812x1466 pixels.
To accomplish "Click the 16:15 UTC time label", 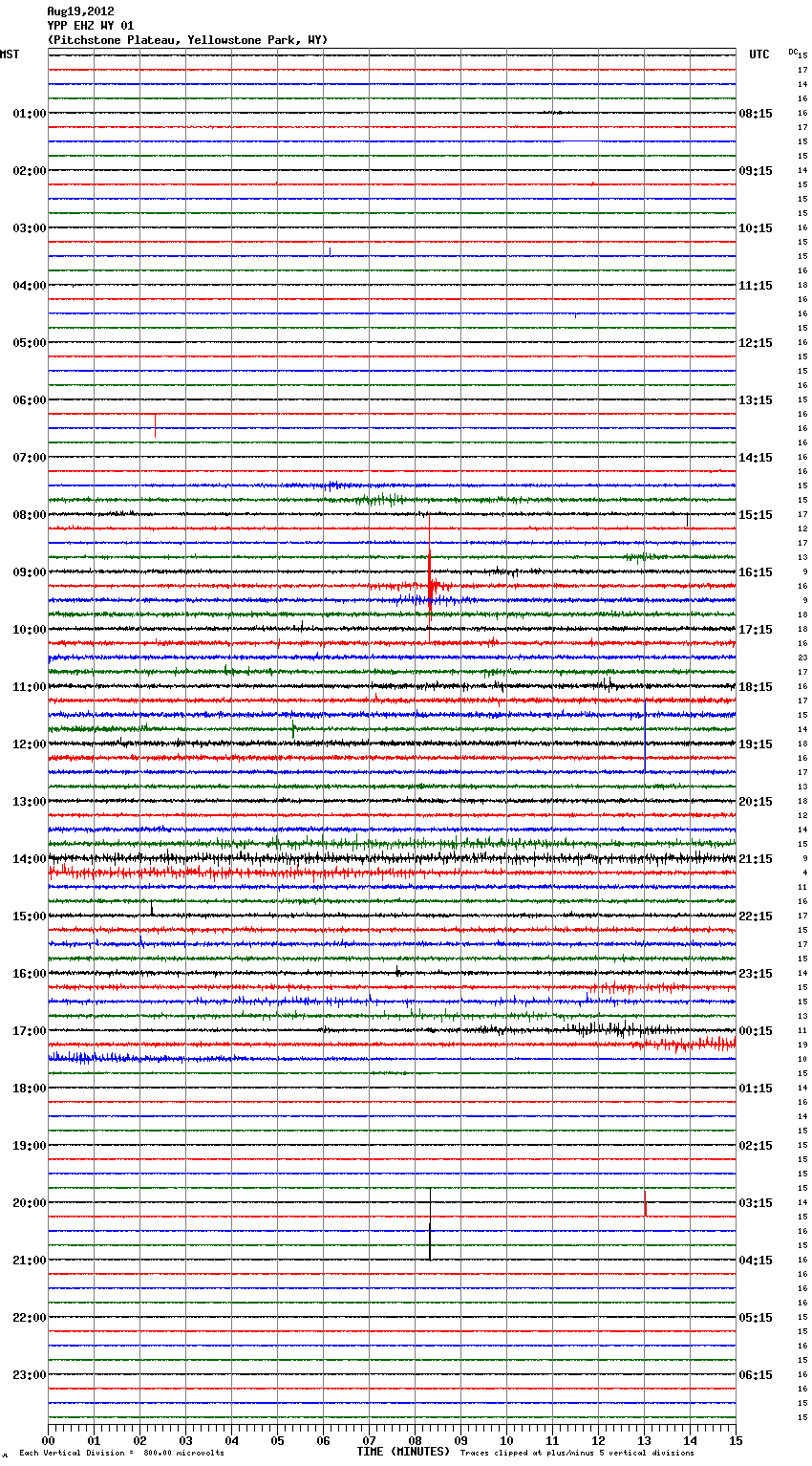I will (x=756, y=572).
